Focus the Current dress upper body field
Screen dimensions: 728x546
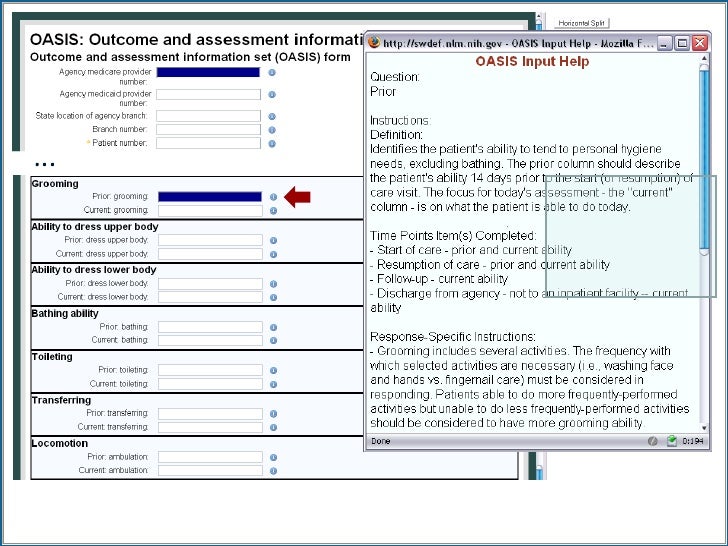210,254
